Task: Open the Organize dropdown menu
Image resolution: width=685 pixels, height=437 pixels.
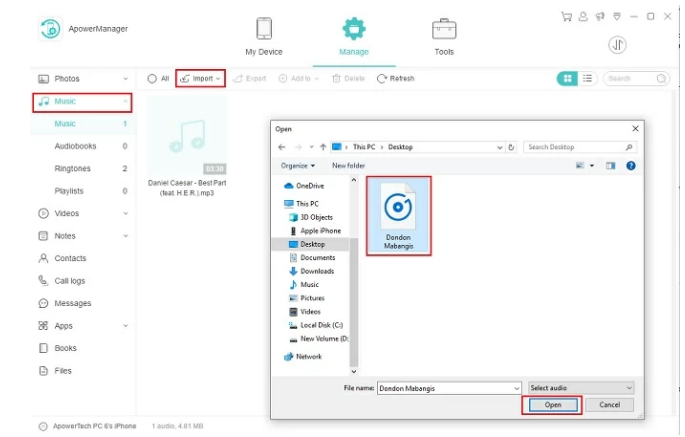Action: [297, 165]
